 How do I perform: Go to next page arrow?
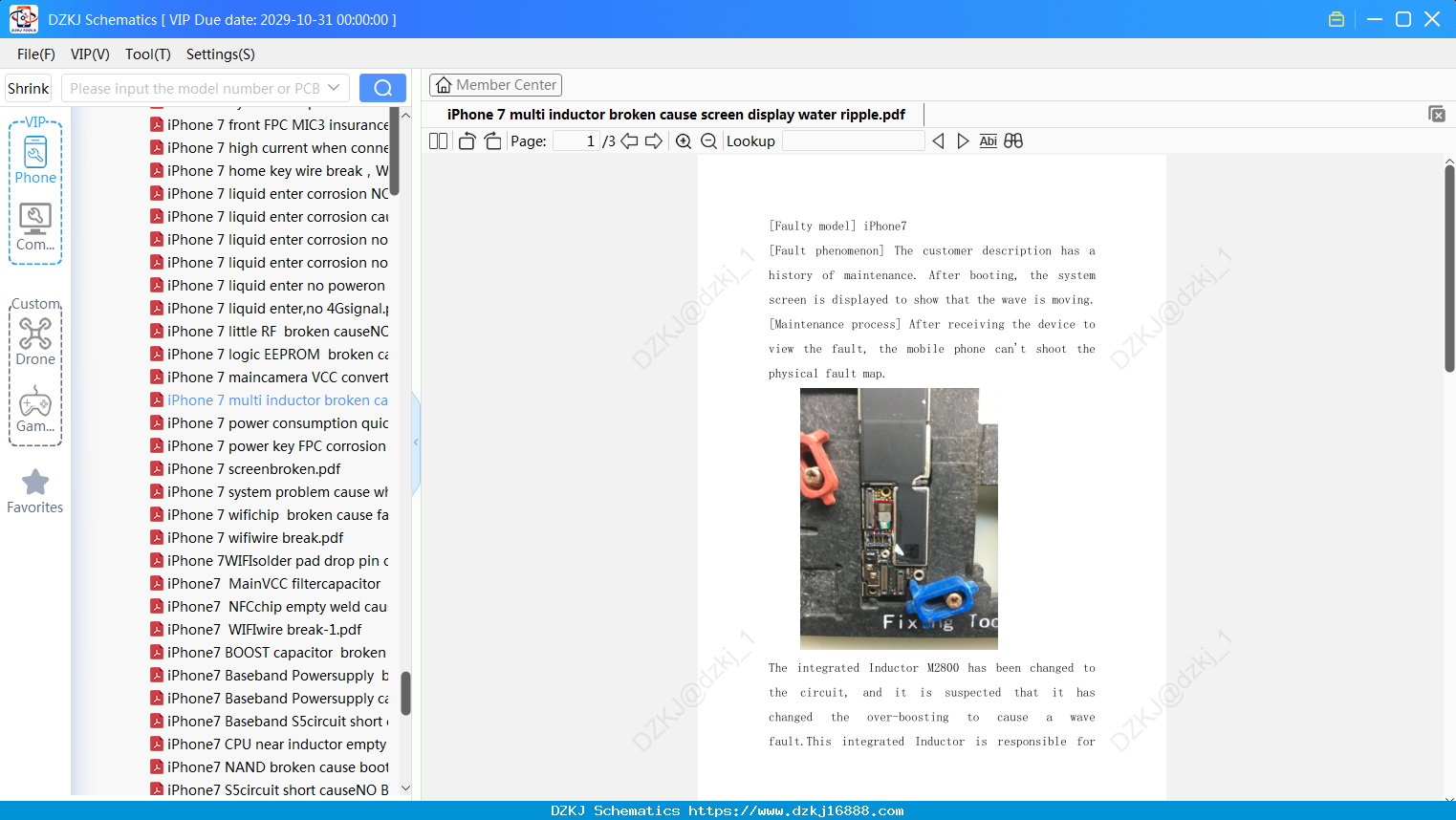coord(654,140)
